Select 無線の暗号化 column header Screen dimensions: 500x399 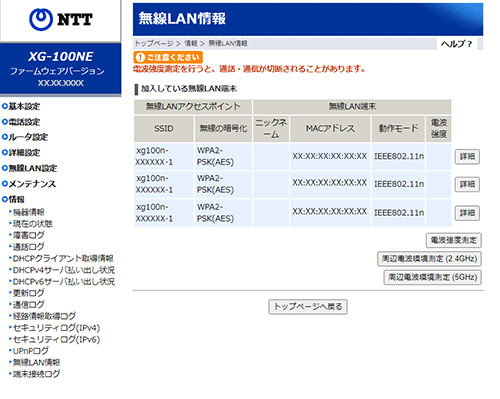[223, 129]
